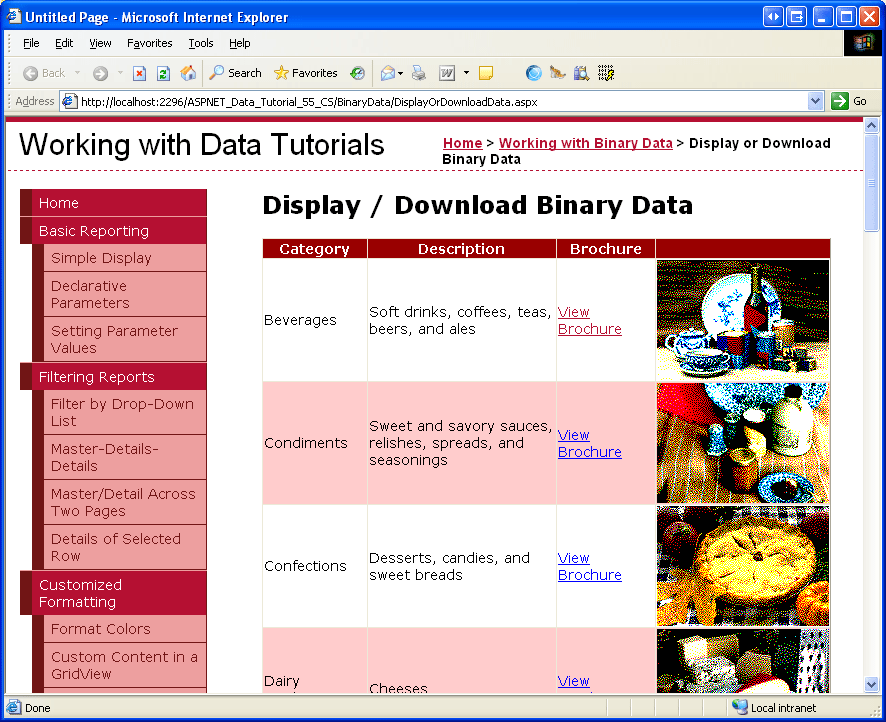Open the Back button history dropdown arrow
This screenshot has width=886, height=722.
coord(77,73)
